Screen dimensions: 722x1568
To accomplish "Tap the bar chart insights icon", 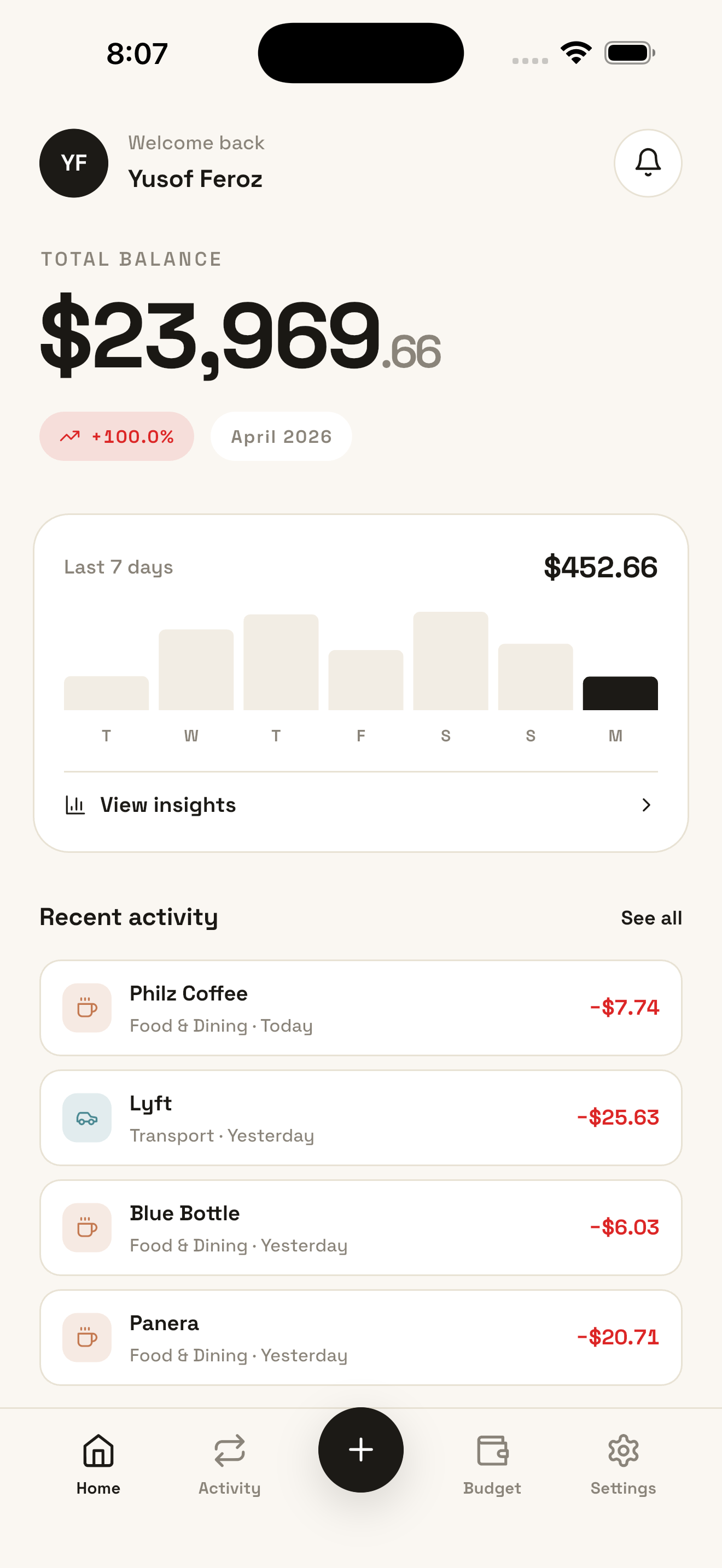I will [75, 805].
